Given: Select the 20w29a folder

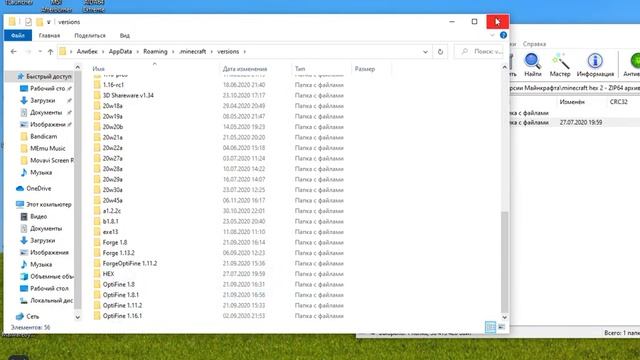Looking at the screenshot, I should (x=112, y=180).
